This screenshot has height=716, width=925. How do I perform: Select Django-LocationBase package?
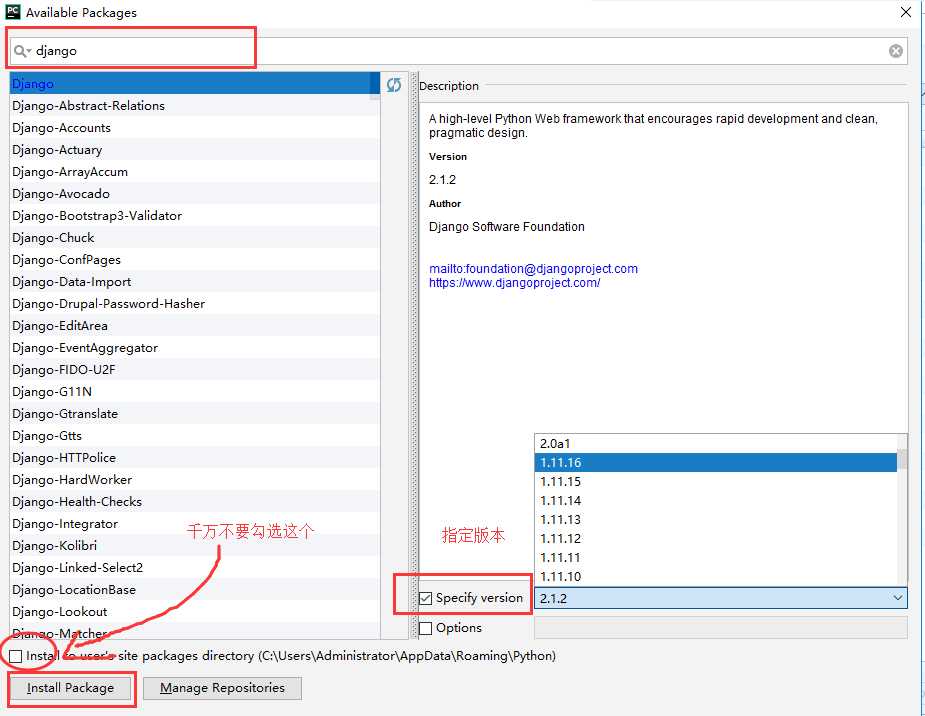coord(195,590)
